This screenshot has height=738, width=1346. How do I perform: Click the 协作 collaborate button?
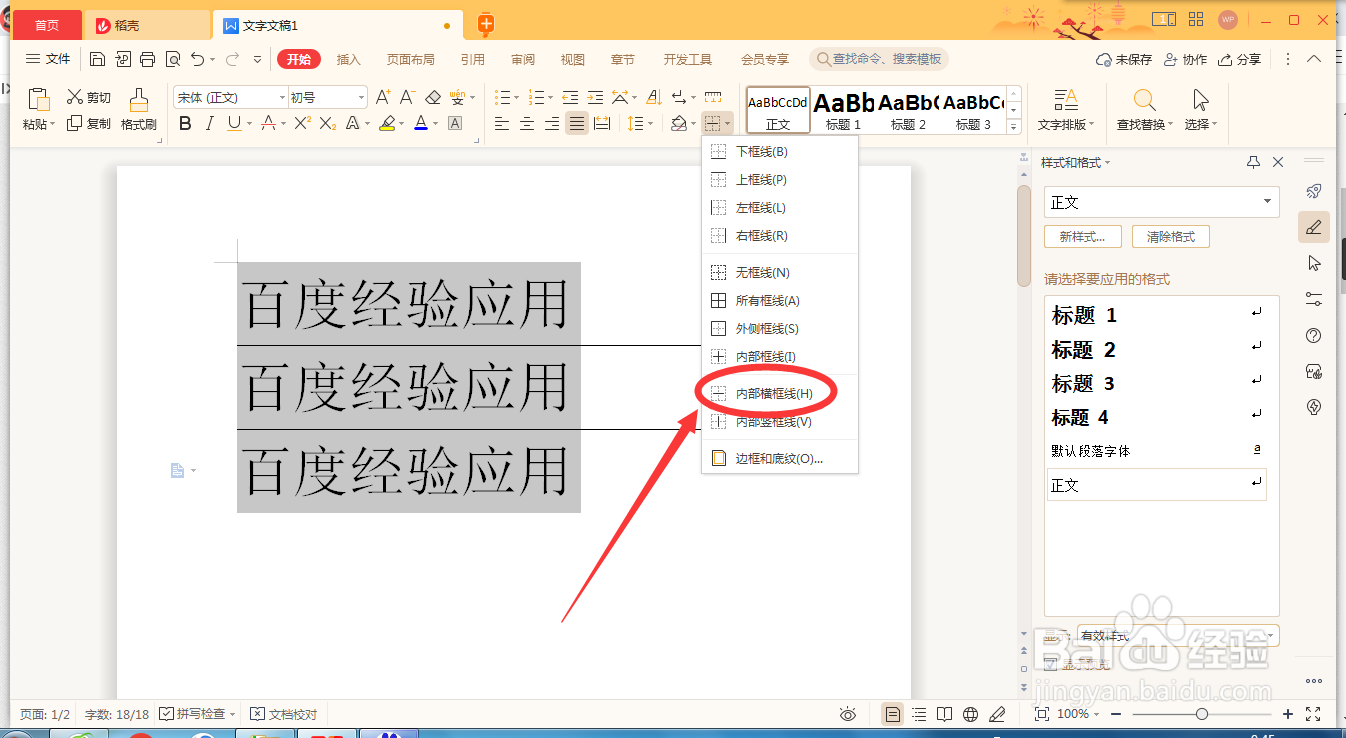click(x=1186, y=60)
